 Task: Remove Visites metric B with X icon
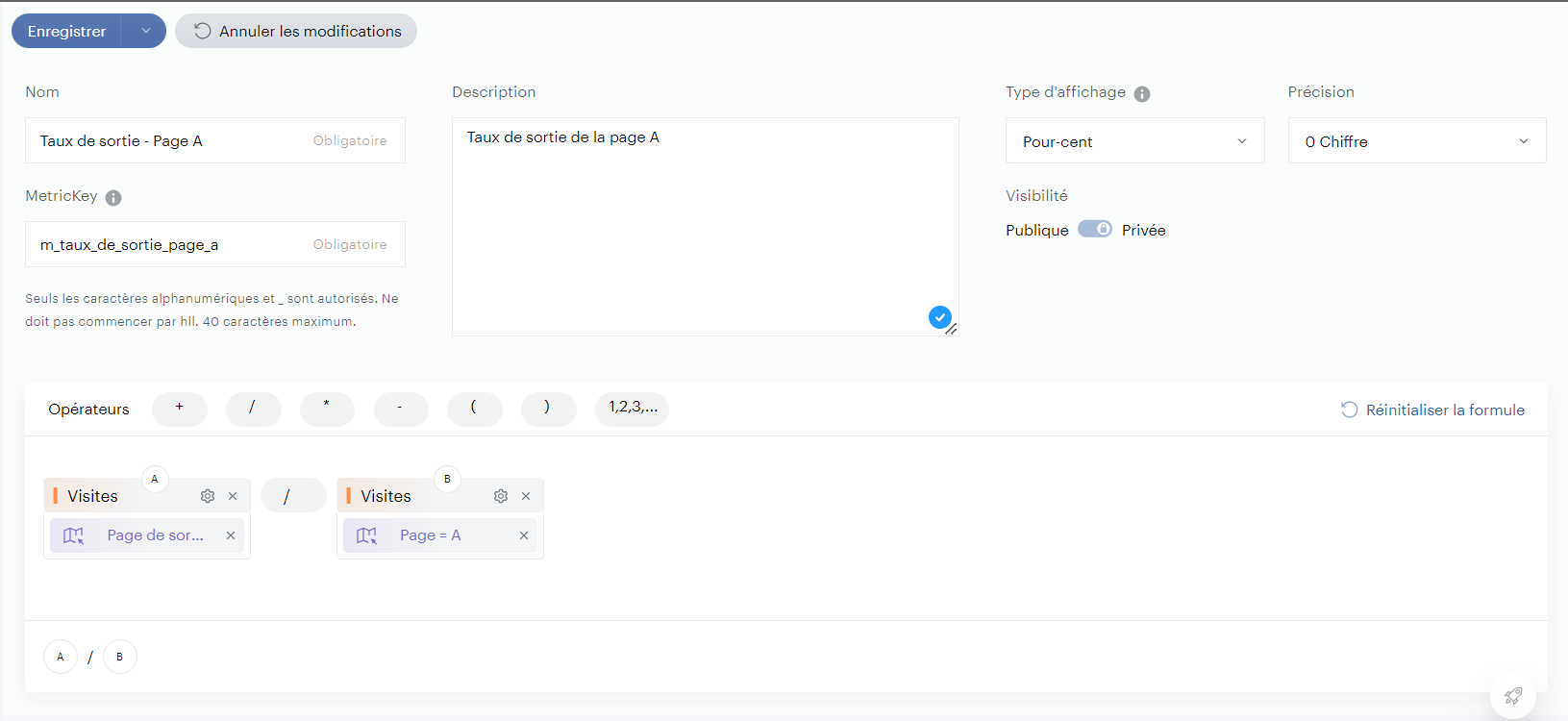click(x=526, y=496)
